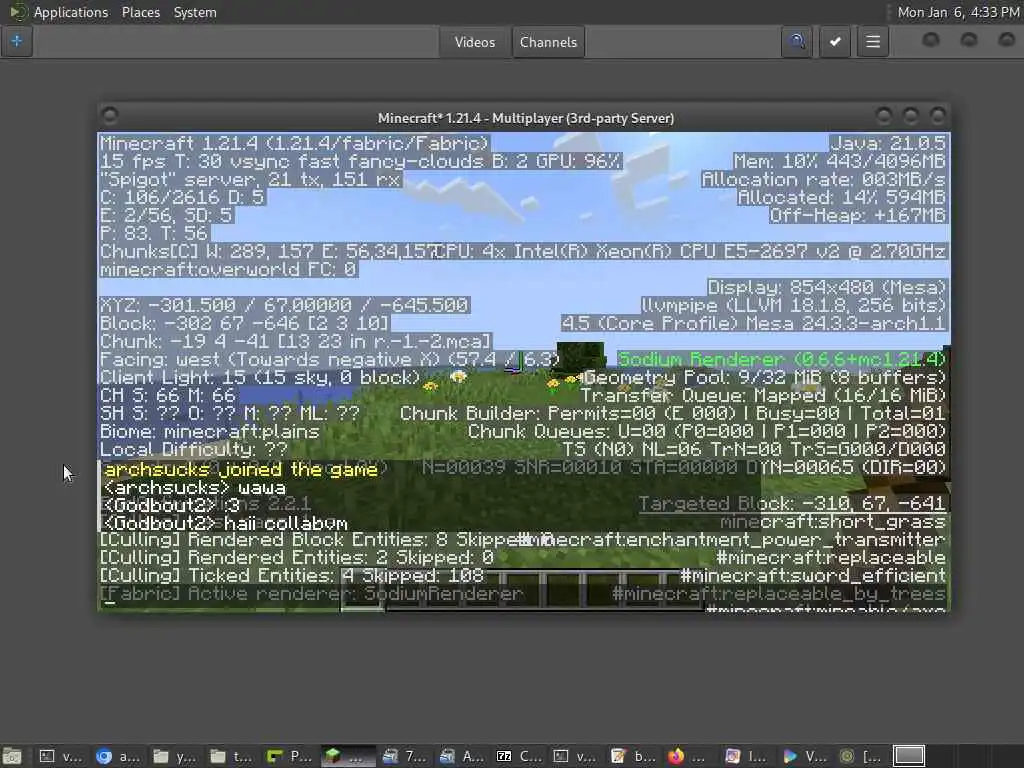
Task: Switch to the last taskbar entry labeled '[...'
Action: click(x=860, y=756)
